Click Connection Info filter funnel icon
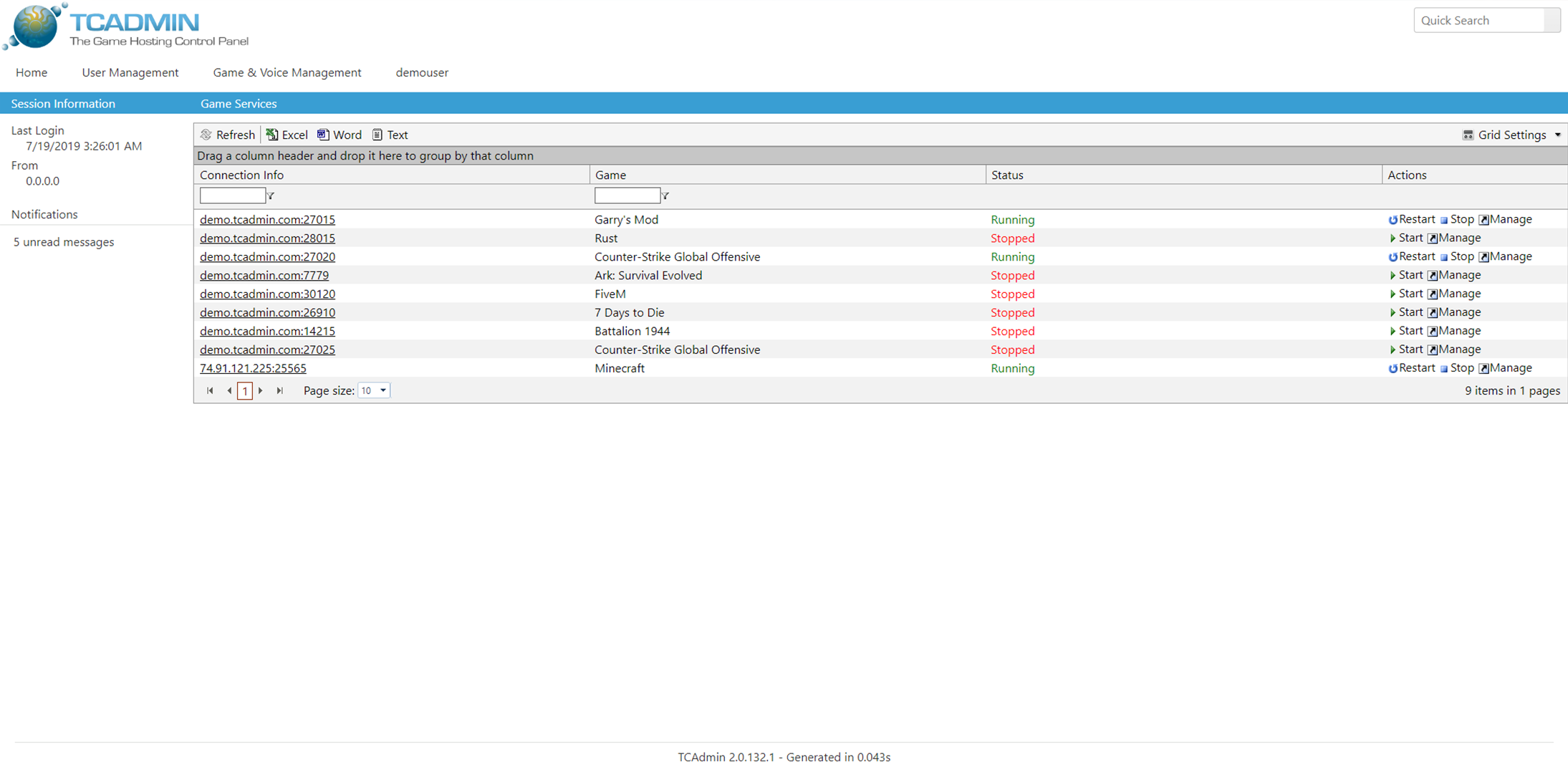1568x767 pixels. pos(271,196)
